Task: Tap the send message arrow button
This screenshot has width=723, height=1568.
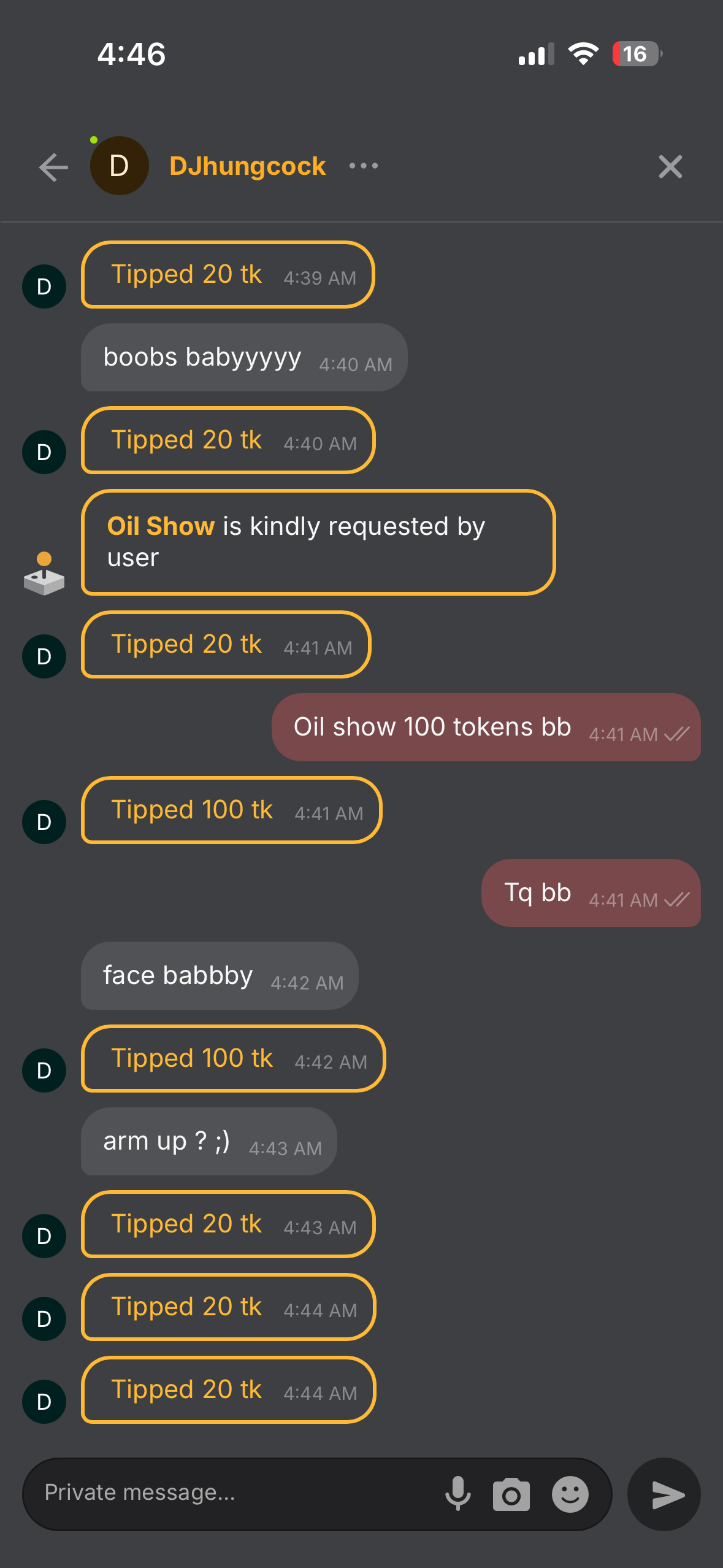Action: pos(664,1494)
